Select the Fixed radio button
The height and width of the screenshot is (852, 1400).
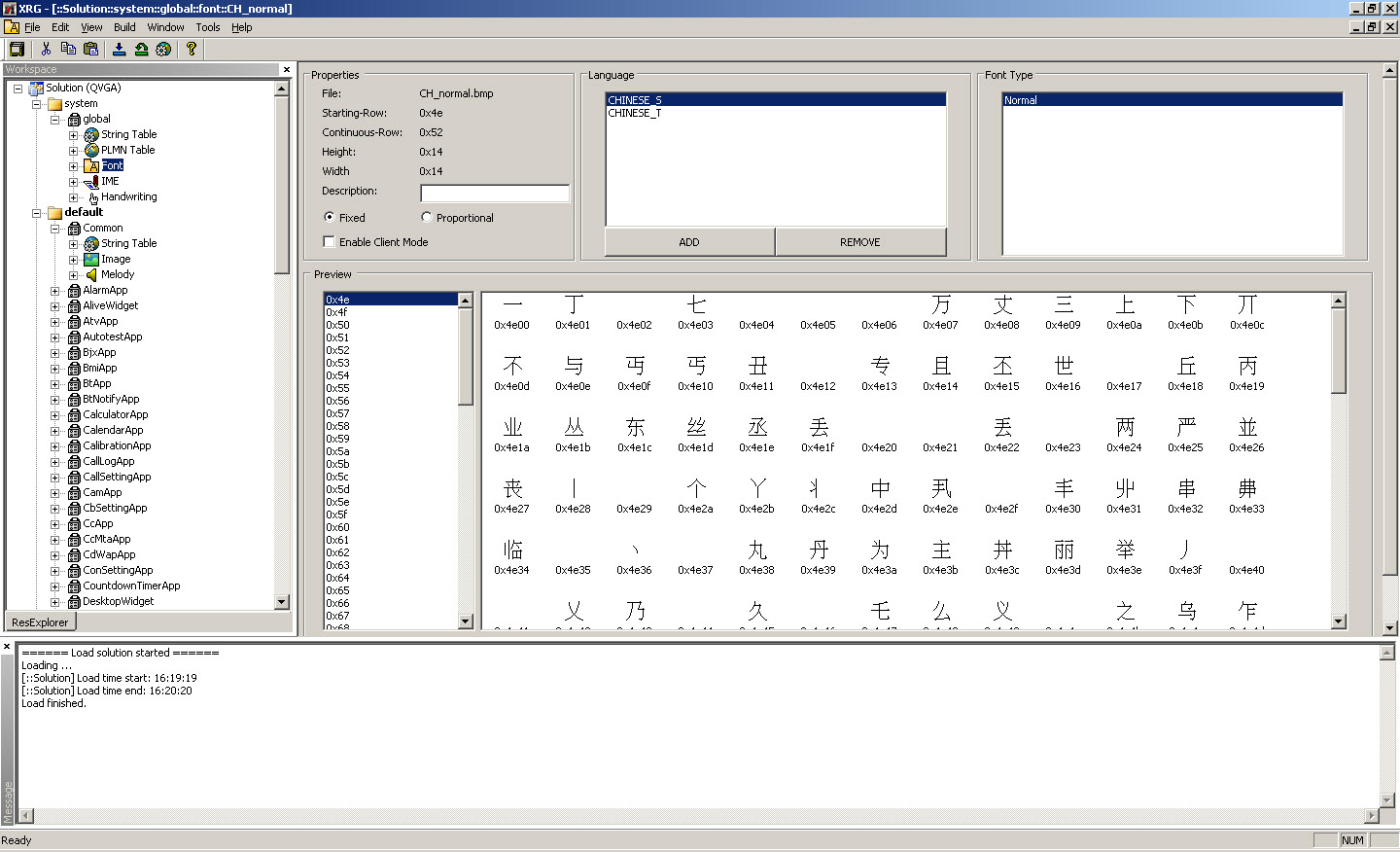tap(330, 217)
